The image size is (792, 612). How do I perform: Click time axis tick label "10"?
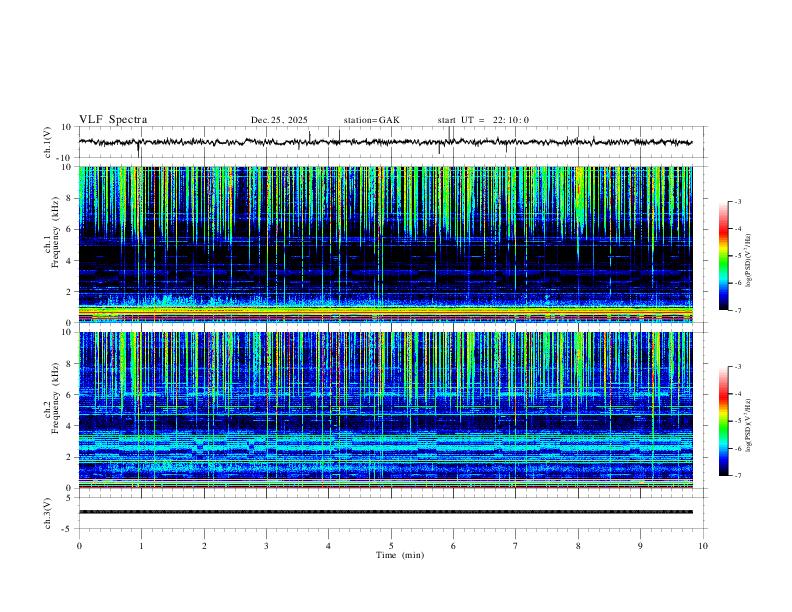[x=703, y=546]
